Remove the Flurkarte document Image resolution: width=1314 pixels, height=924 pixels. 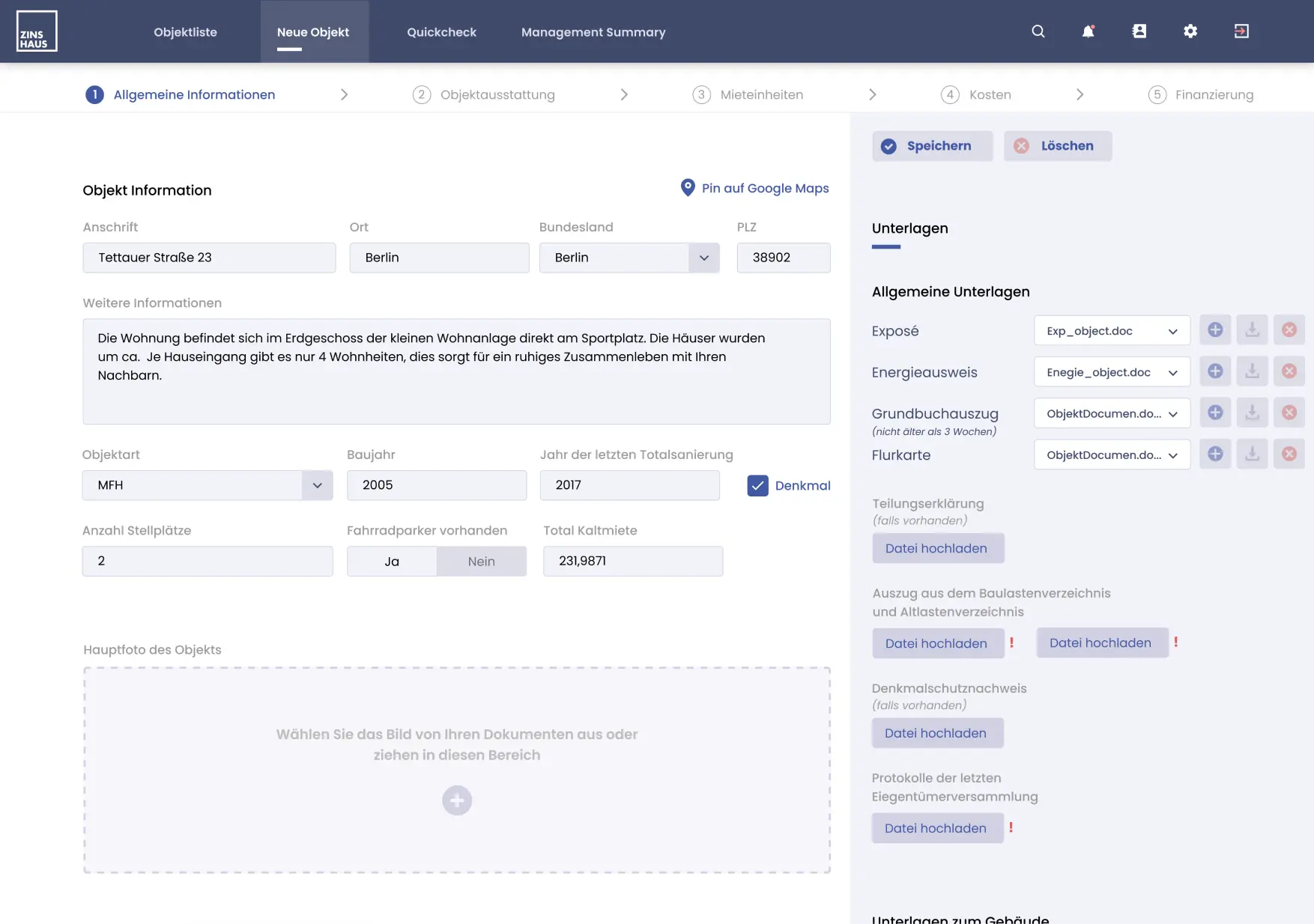[x=1289, y=454]
